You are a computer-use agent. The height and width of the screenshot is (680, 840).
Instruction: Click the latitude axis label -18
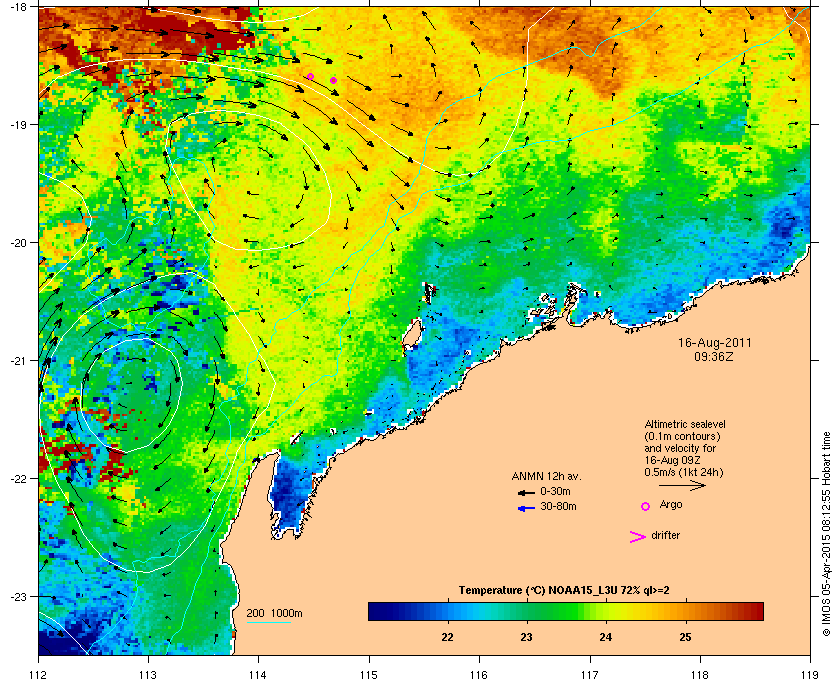(x=18, y=7)
